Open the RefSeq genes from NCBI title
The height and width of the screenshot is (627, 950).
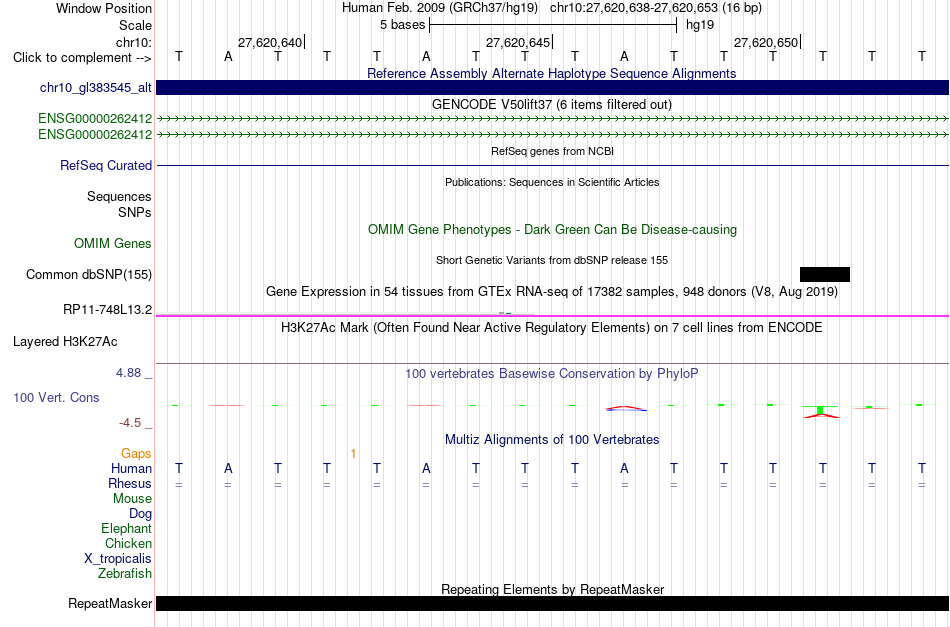(552, 151)
